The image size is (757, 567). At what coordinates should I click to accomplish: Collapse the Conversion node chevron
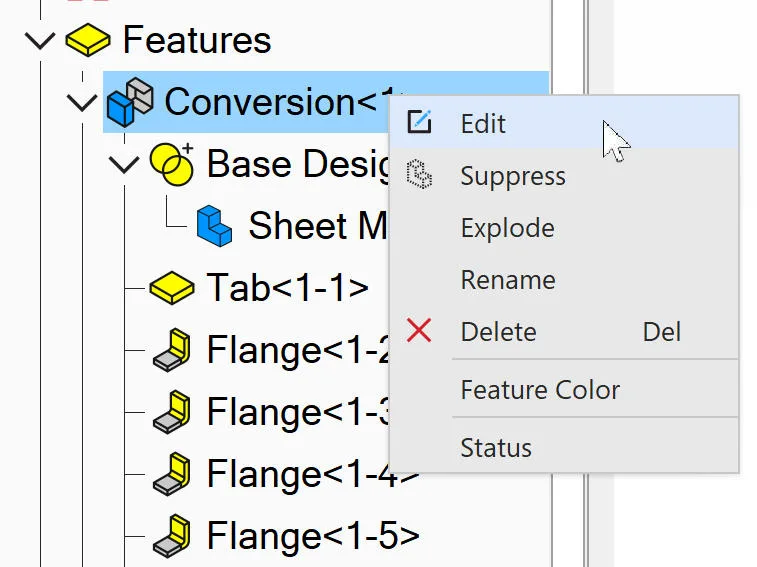[x=82, y=103]
